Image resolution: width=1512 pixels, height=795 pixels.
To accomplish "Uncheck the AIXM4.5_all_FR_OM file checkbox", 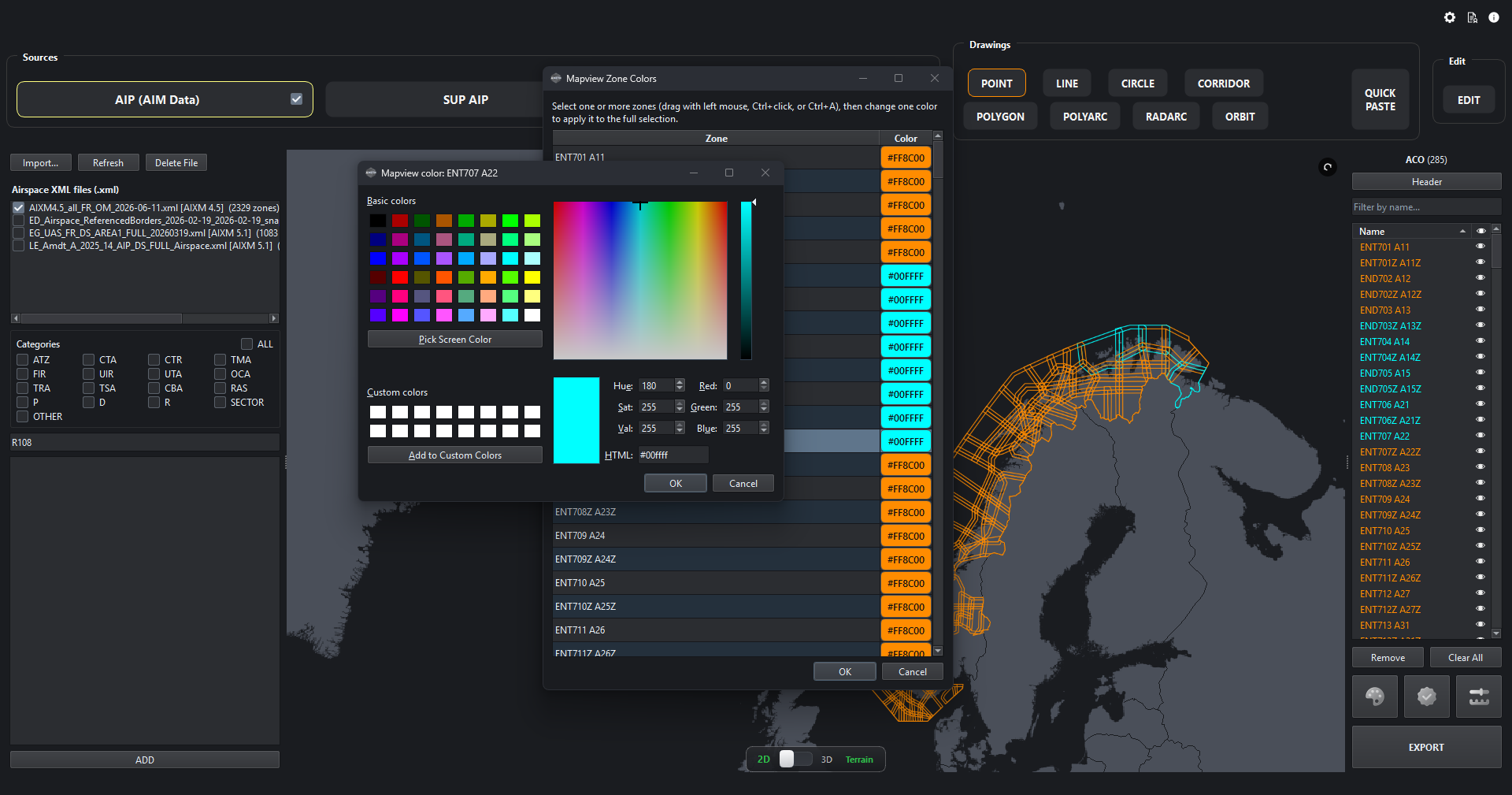I will tap(19, 208).
